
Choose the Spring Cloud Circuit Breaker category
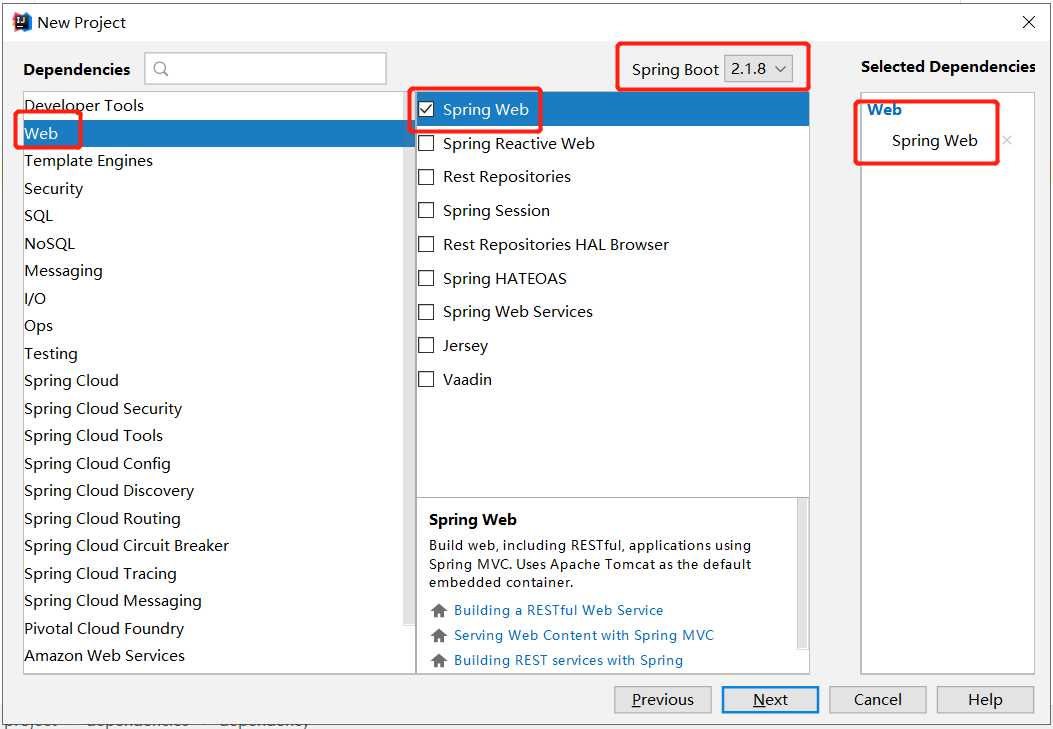pos(214,546)
